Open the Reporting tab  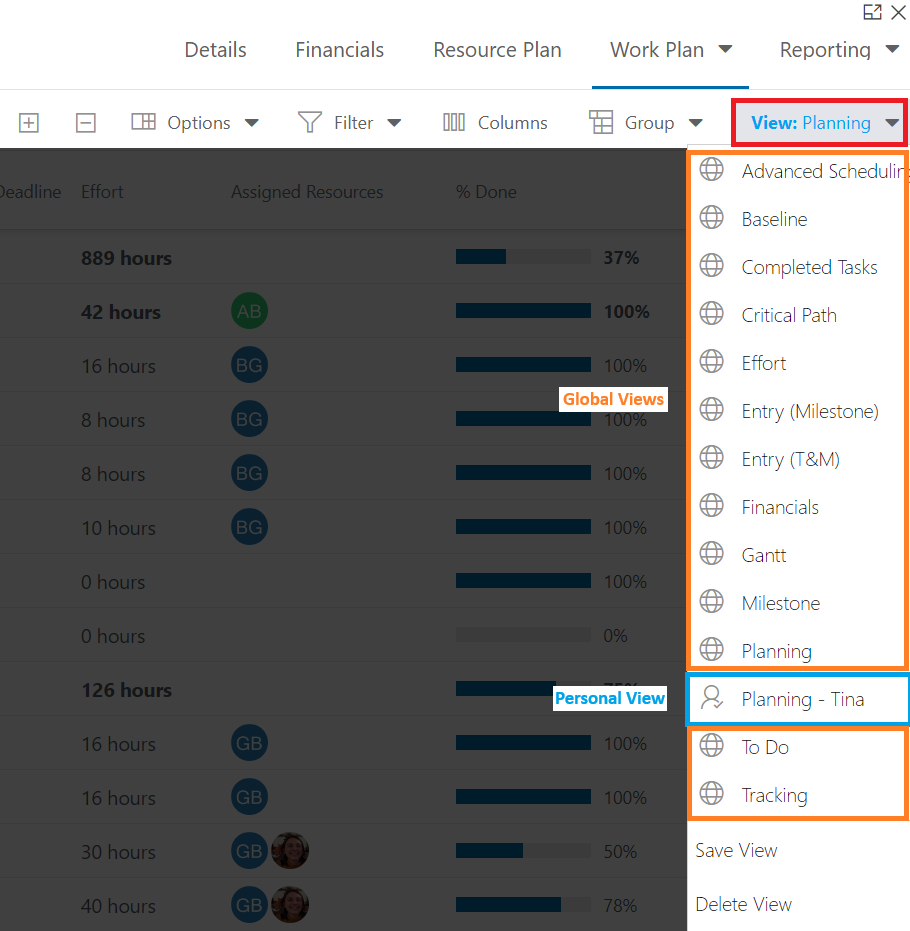coord(825,50)
